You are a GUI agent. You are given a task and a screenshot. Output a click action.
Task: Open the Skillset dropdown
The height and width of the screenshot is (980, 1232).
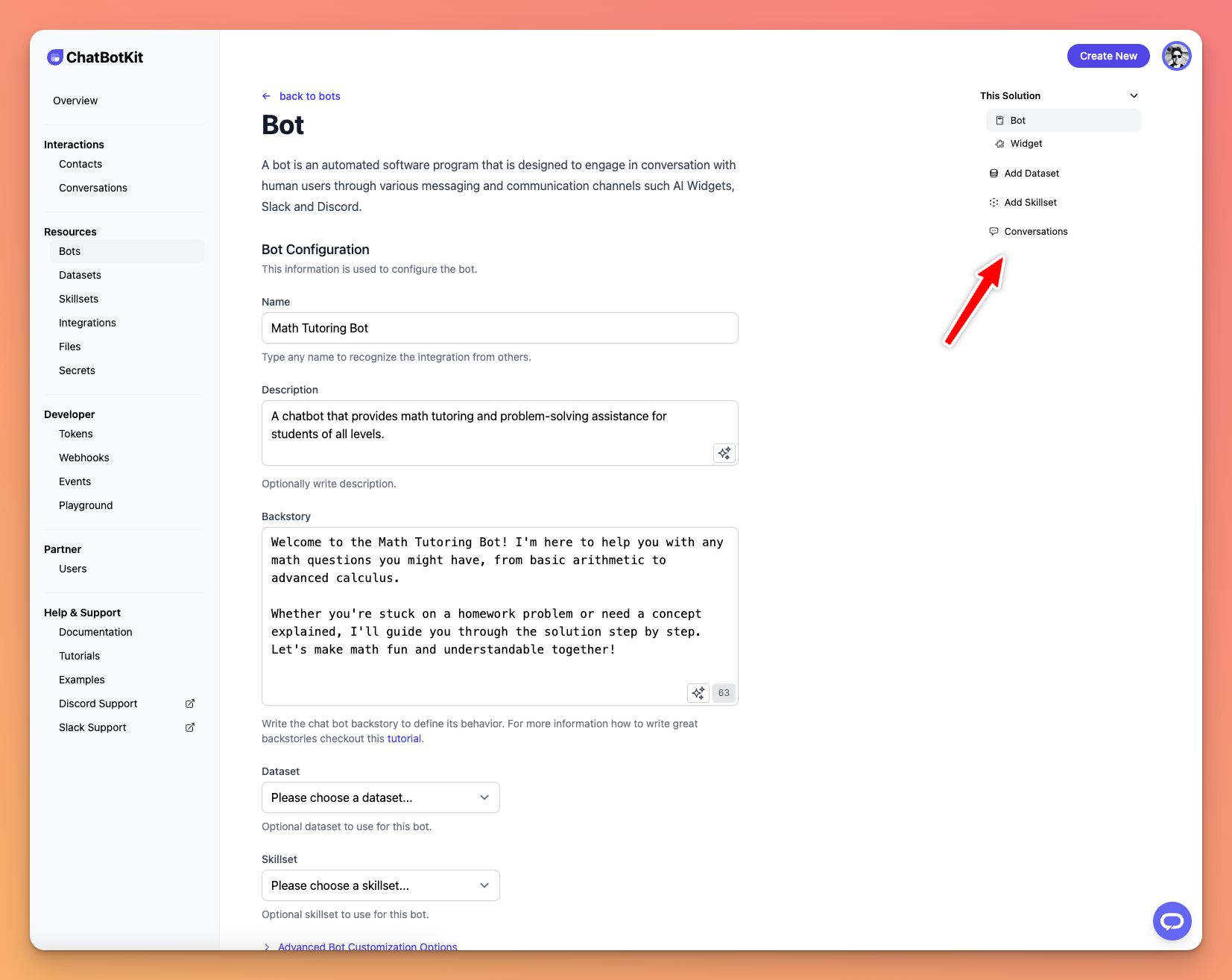click(x=380, y=885)
